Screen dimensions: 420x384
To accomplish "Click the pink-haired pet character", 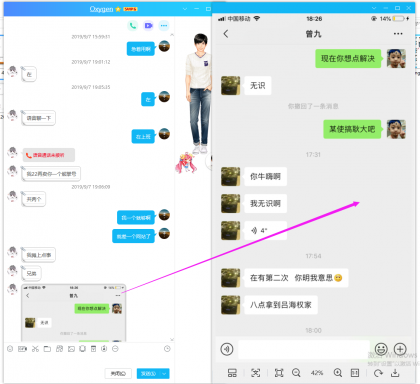I will 186,163.
